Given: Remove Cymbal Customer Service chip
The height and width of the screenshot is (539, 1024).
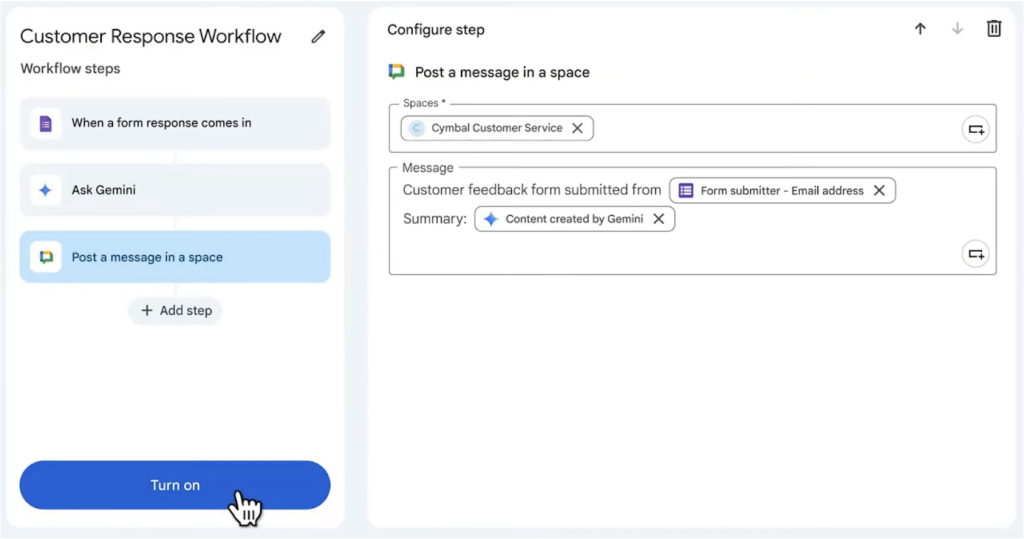Looking at the screenshot, I should pyautogui.click(x=577, y=128).
